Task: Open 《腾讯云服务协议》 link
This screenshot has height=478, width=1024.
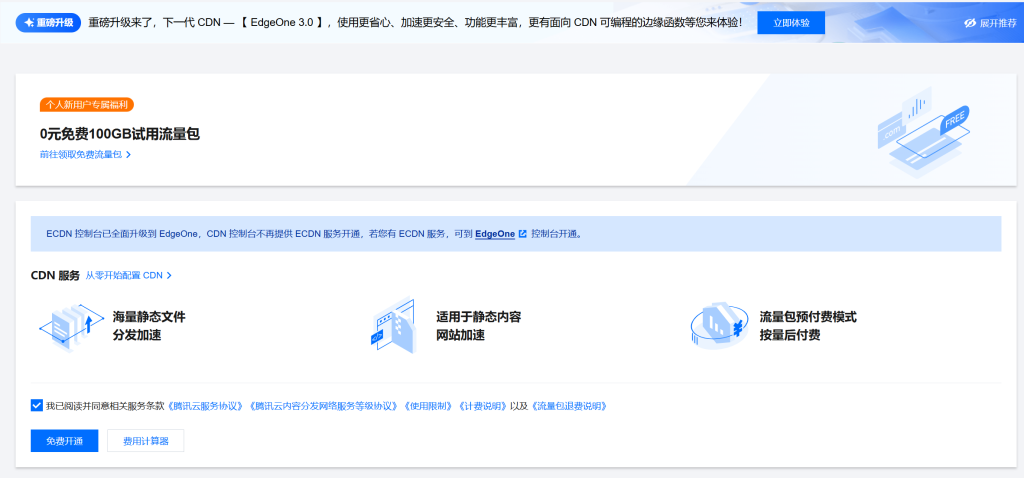Action: point(207,406)
